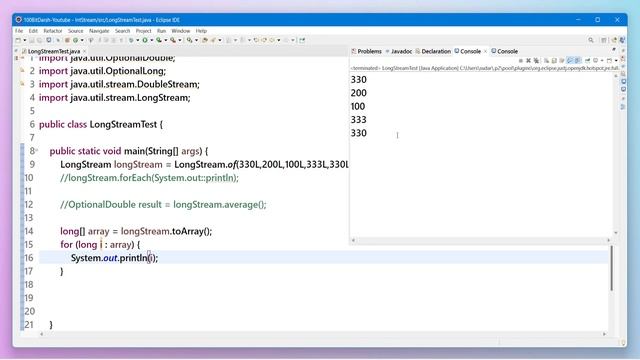
Task: Click the Clear Console icon
Action: pos(547,60)
